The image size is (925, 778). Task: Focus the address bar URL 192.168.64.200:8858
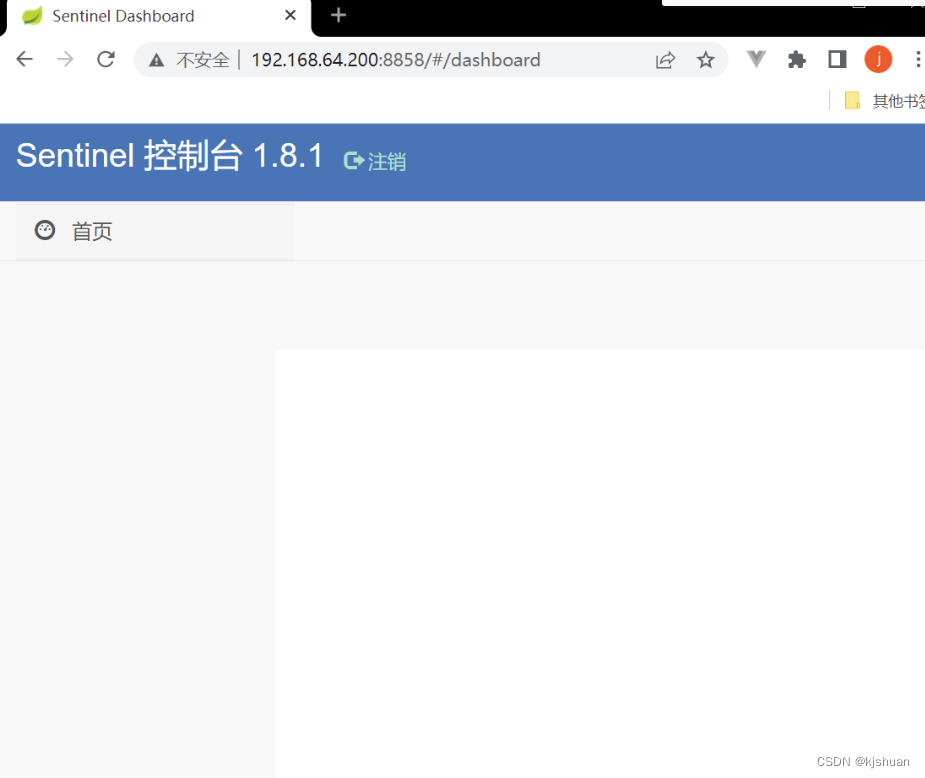pyautogui.click(x=396, y=60)
